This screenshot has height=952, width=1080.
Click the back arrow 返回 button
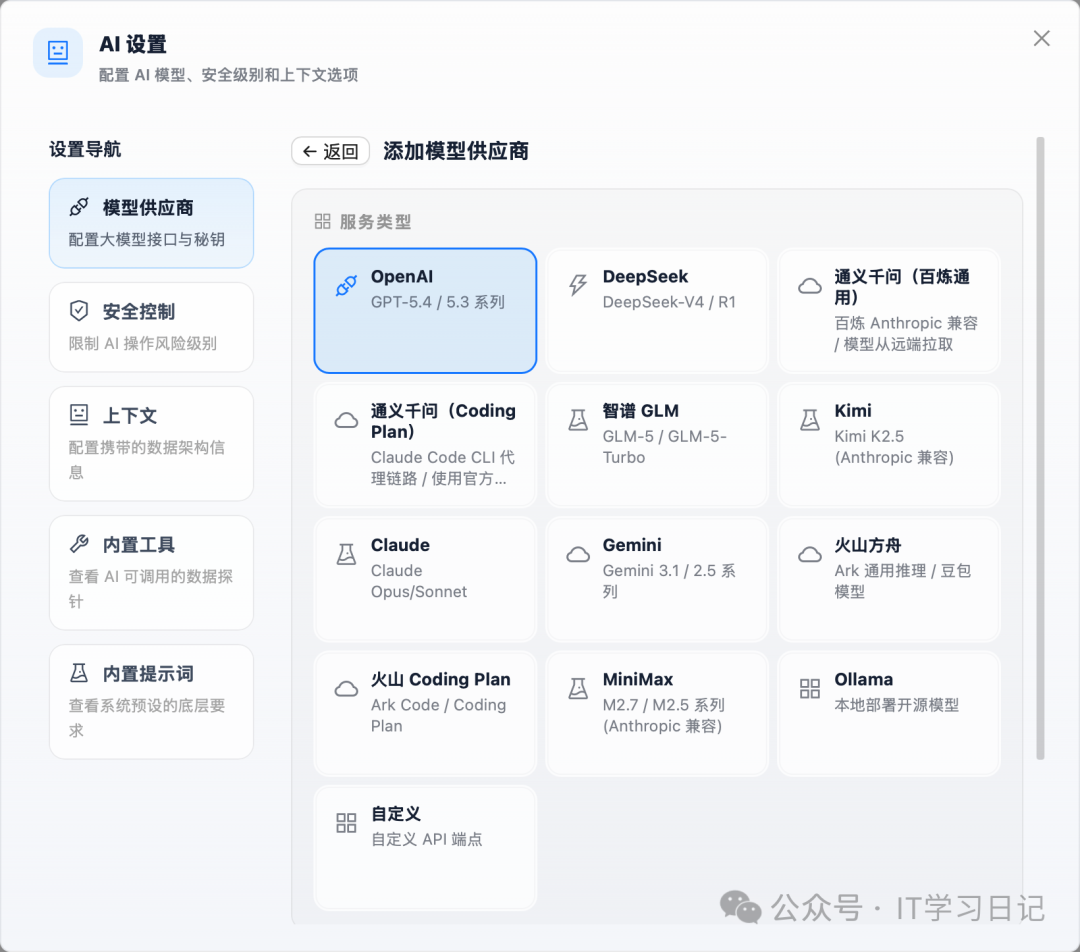tap(331, 151)
